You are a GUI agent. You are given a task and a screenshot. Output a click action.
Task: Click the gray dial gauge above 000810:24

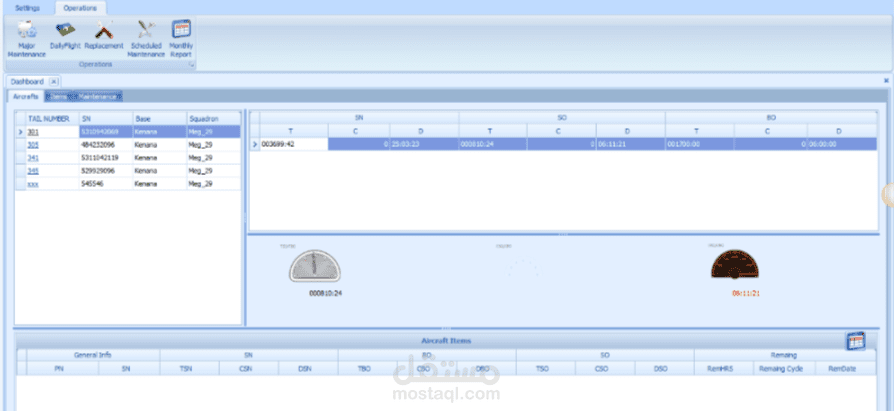314,266
